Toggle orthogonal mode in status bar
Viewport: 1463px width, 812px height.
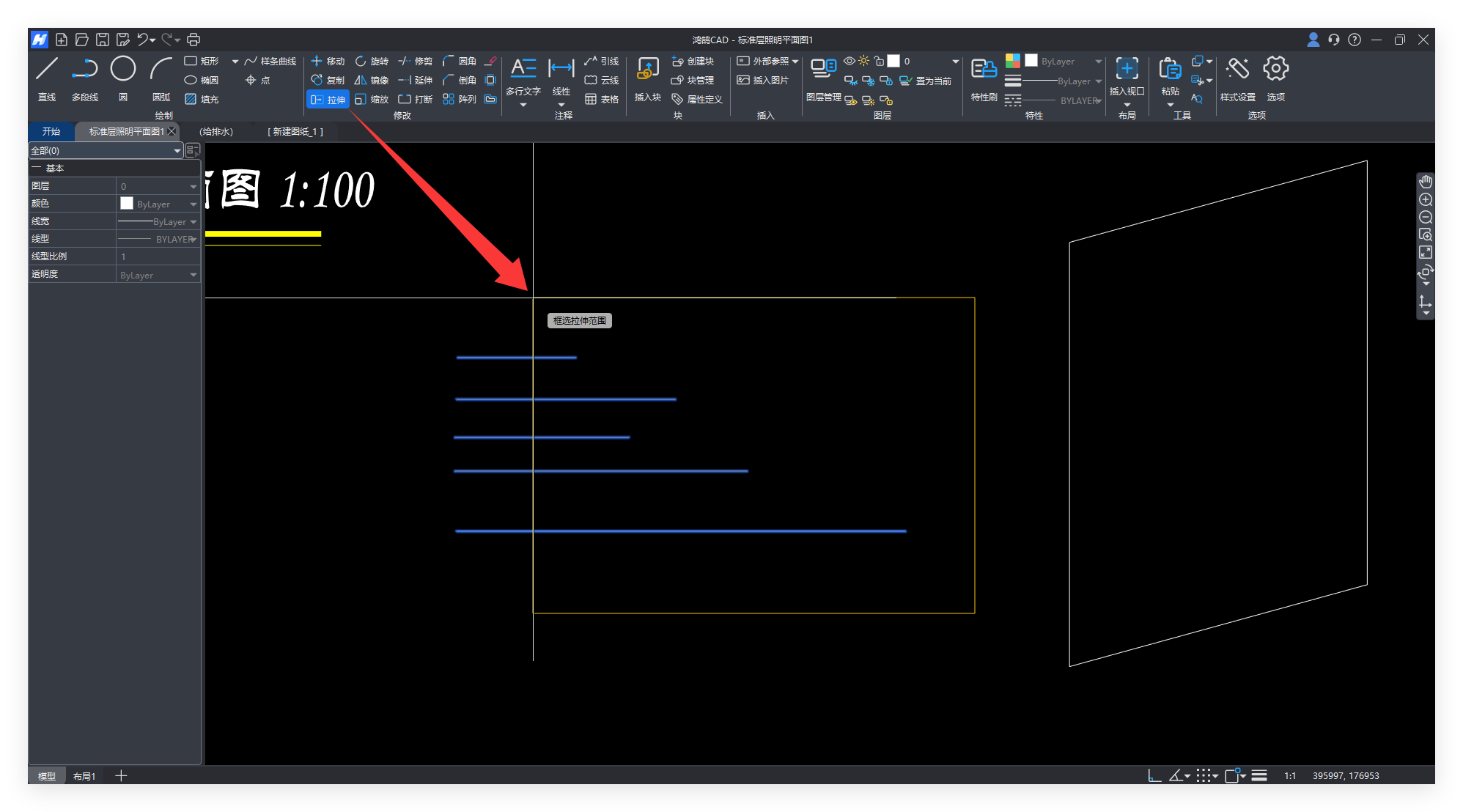point(1154,775)
